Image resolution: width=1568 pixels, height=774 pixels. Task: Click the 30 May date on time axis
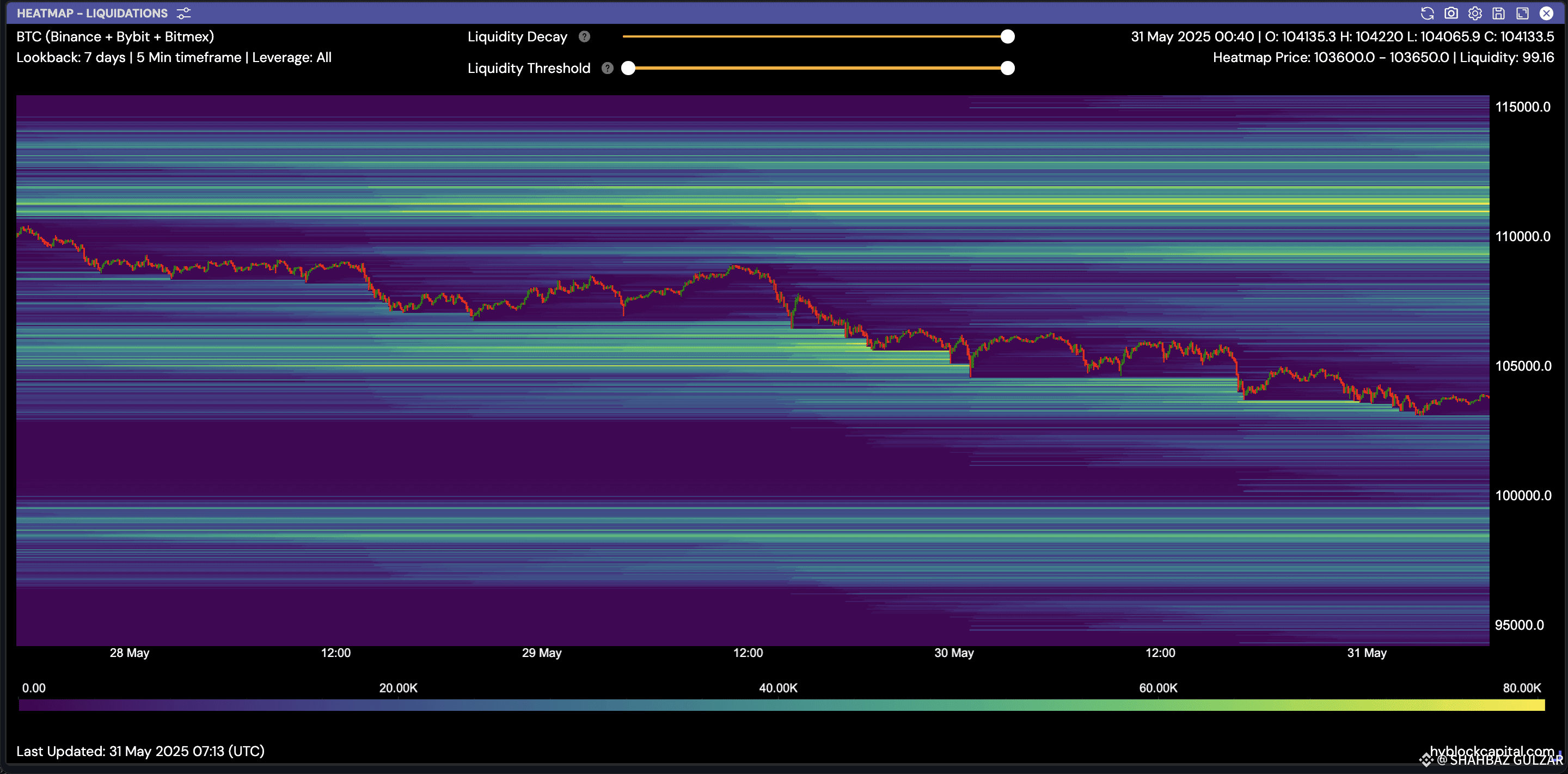954,653
